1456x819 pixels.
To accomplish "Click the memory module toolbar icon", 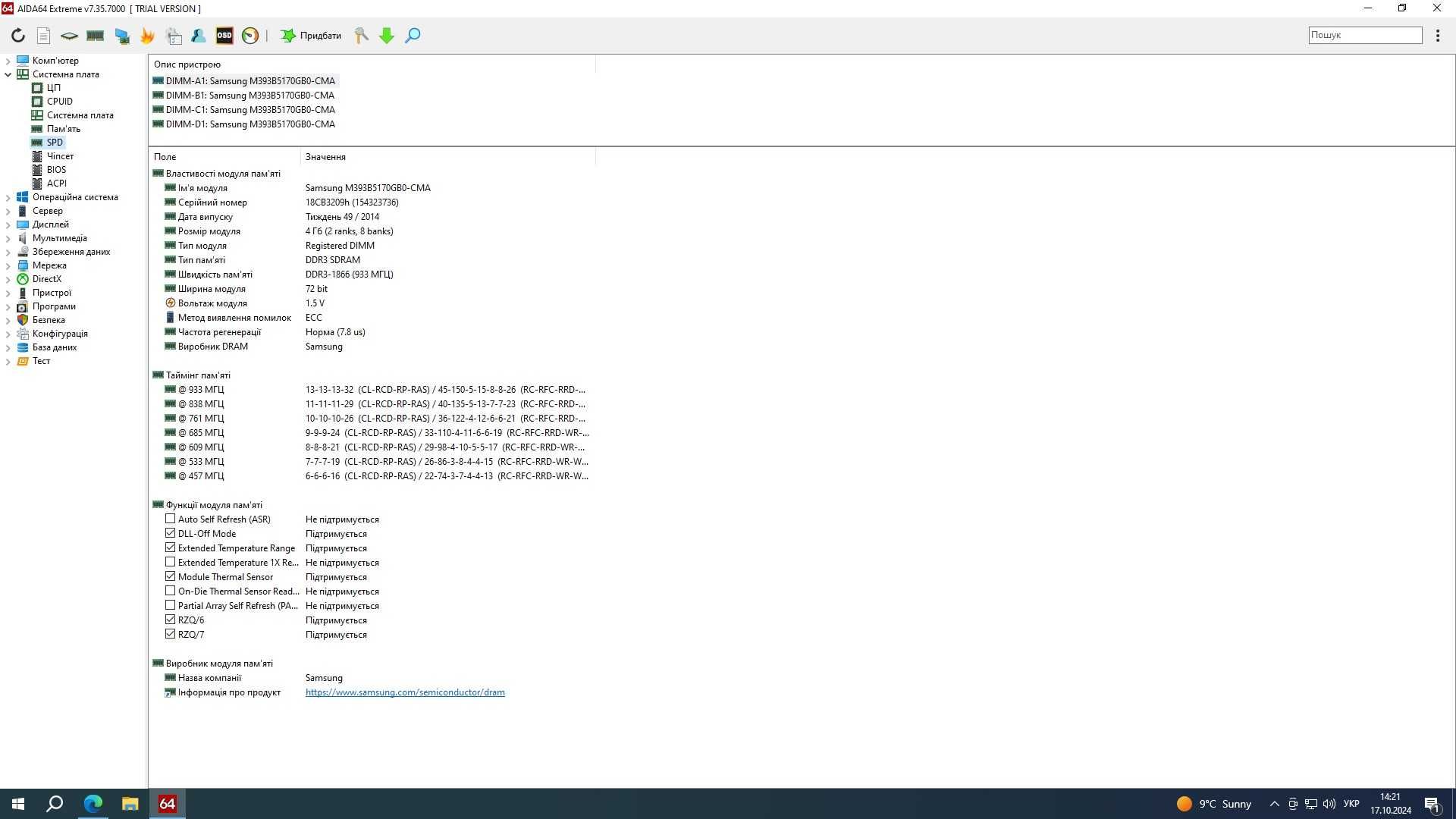I will (x=95, y=36).
